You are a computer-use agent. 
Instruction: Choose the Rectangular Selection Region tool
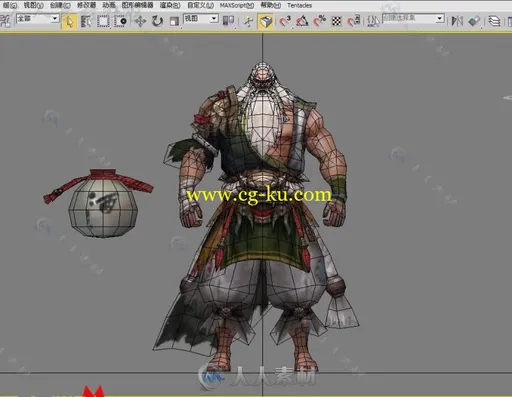click(103, 21)
